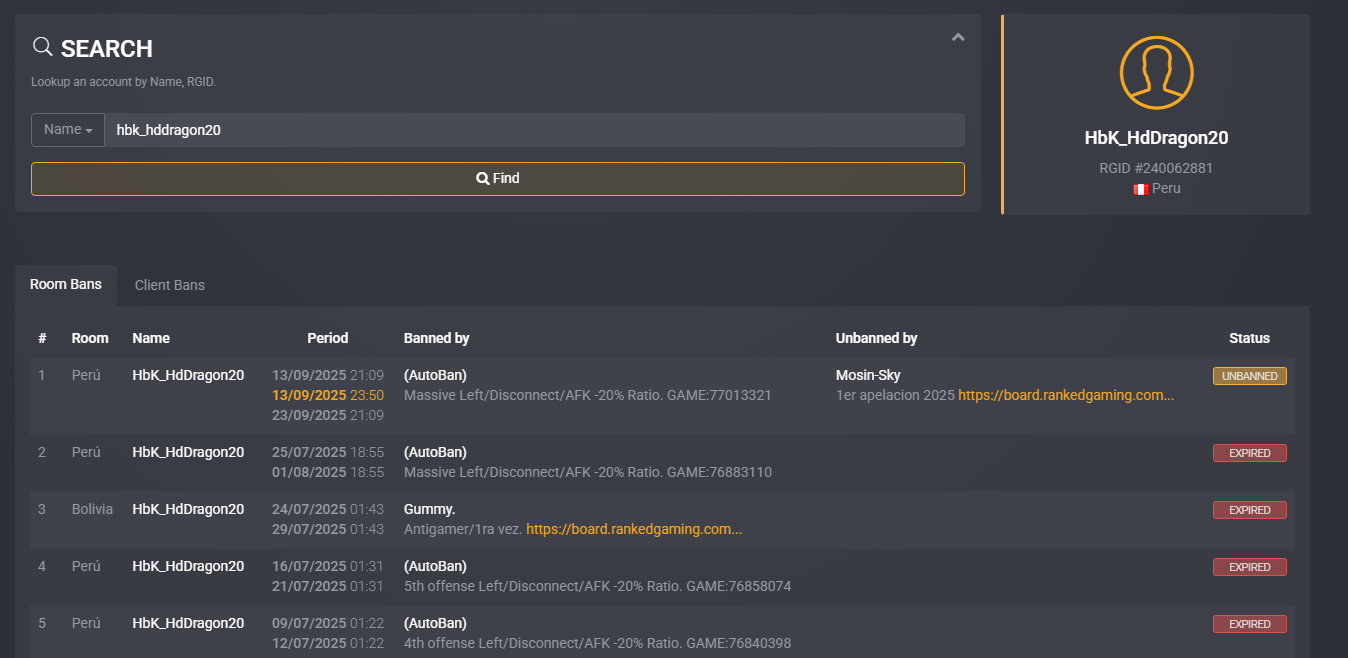
Task: Click the Bolivia room cell
Action: [x=92, y=509]
